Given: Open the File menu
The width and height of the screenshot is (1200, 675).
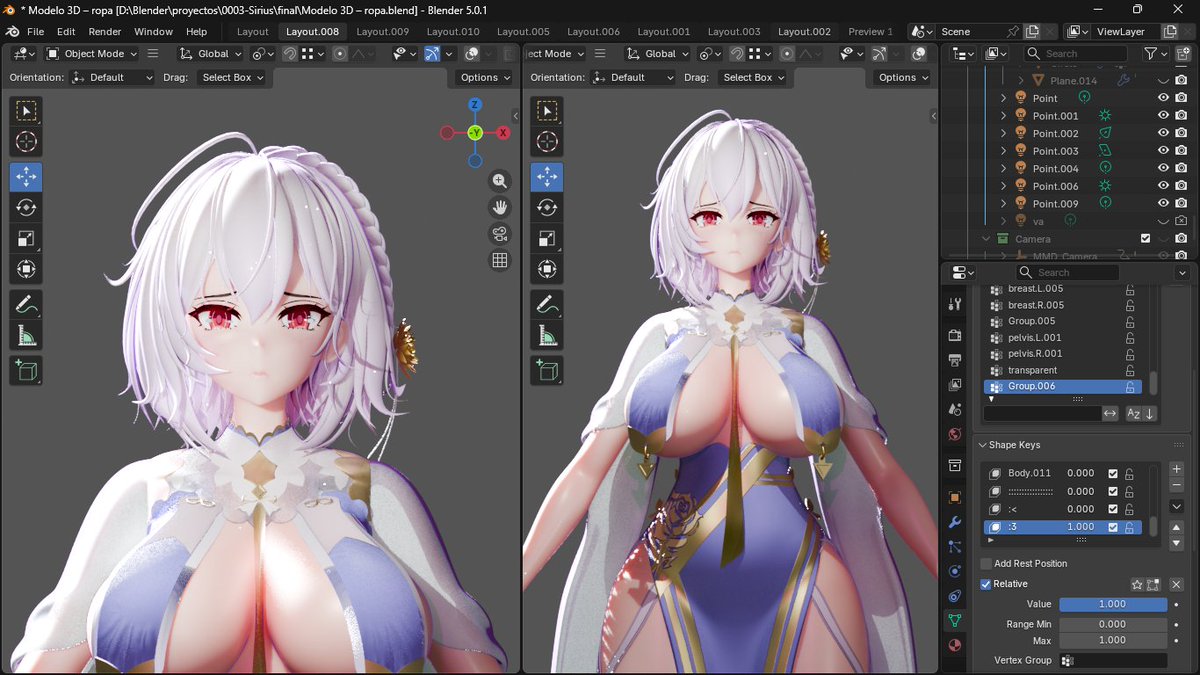Looking at the screenshot, I should pos(35,32).
